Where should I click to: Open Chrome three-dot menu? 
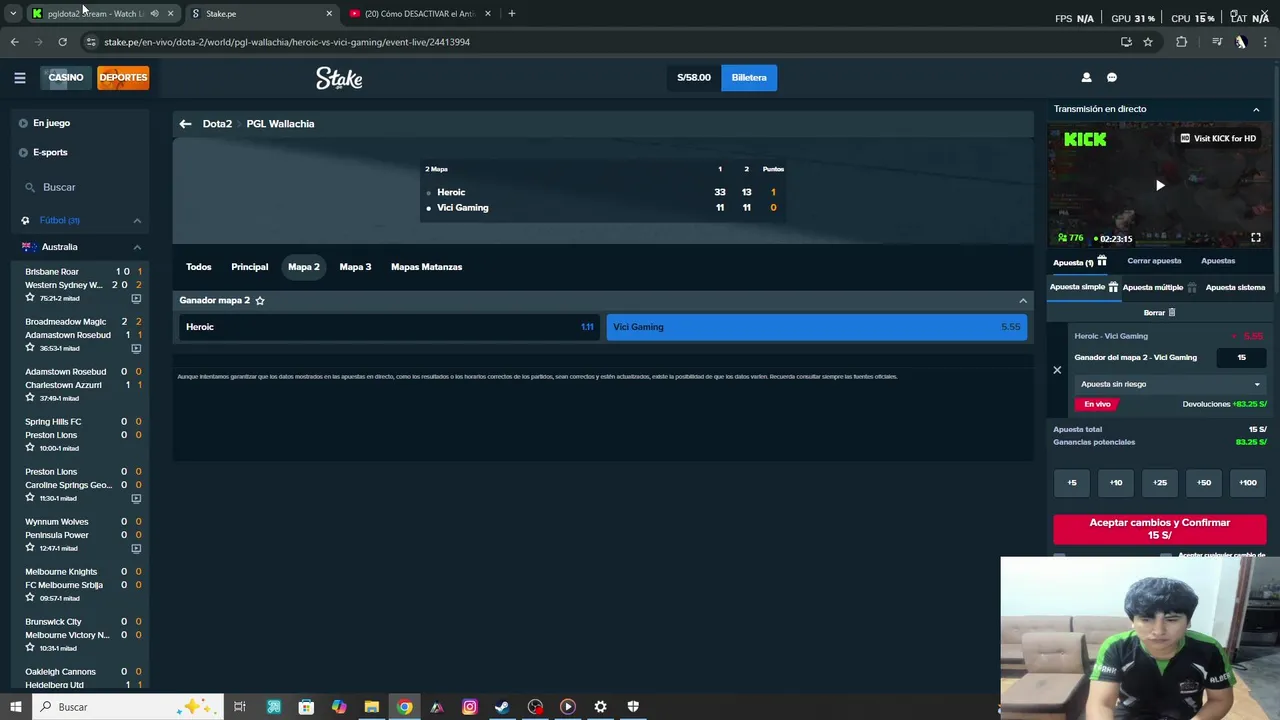[1265, 42]
